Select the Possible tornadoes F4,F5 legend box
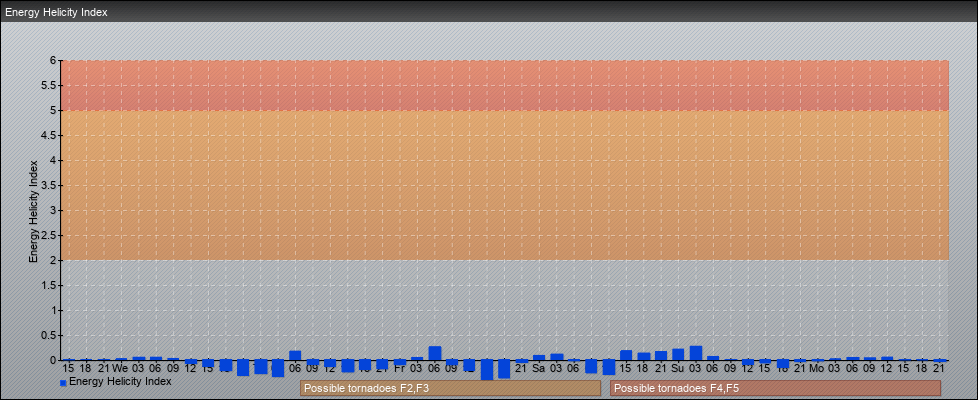Viewport: 978px width, 400px height. 775,388
